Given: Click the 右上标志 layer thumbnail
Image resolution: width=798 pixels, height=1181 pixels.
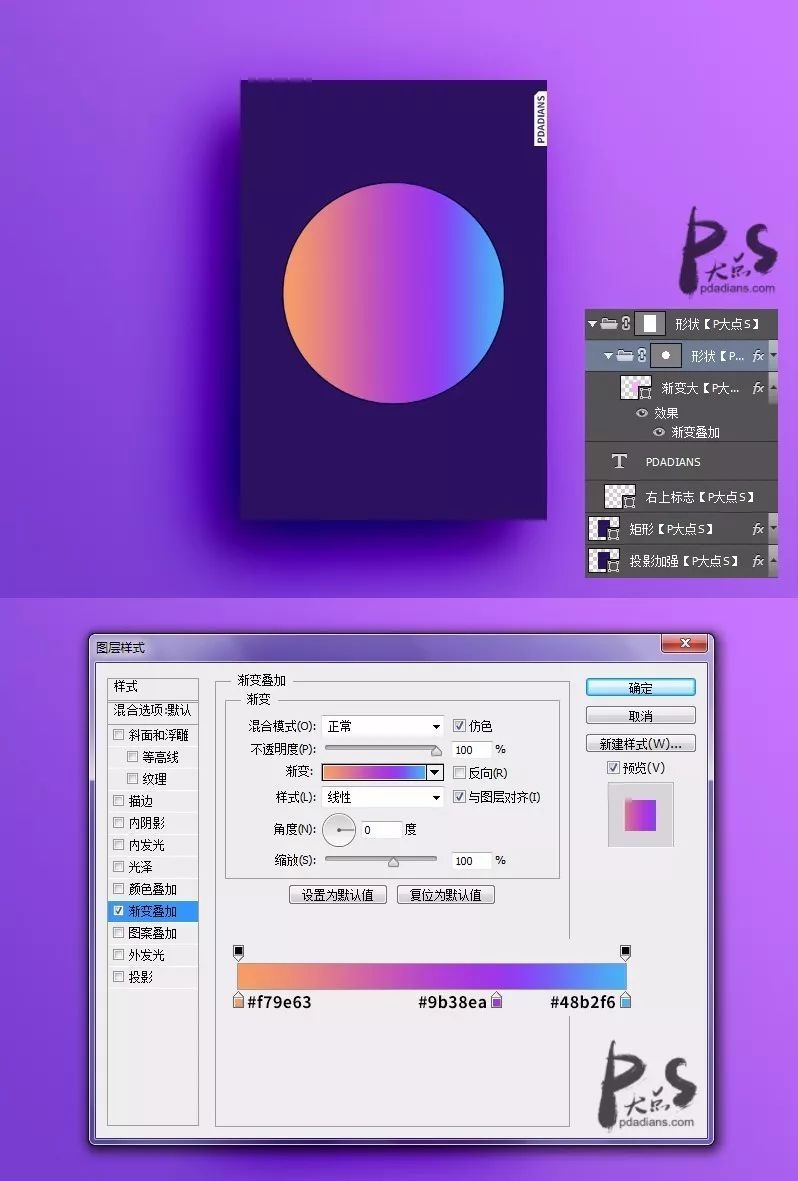Looking at the screenshot, I should (x=620, y=497).
